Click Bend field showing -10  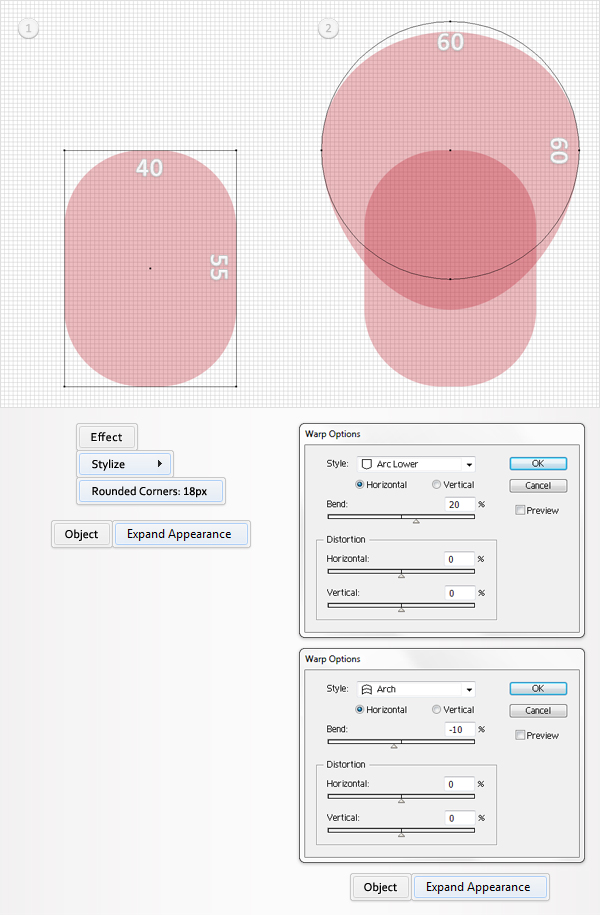(x=460, y=729)
